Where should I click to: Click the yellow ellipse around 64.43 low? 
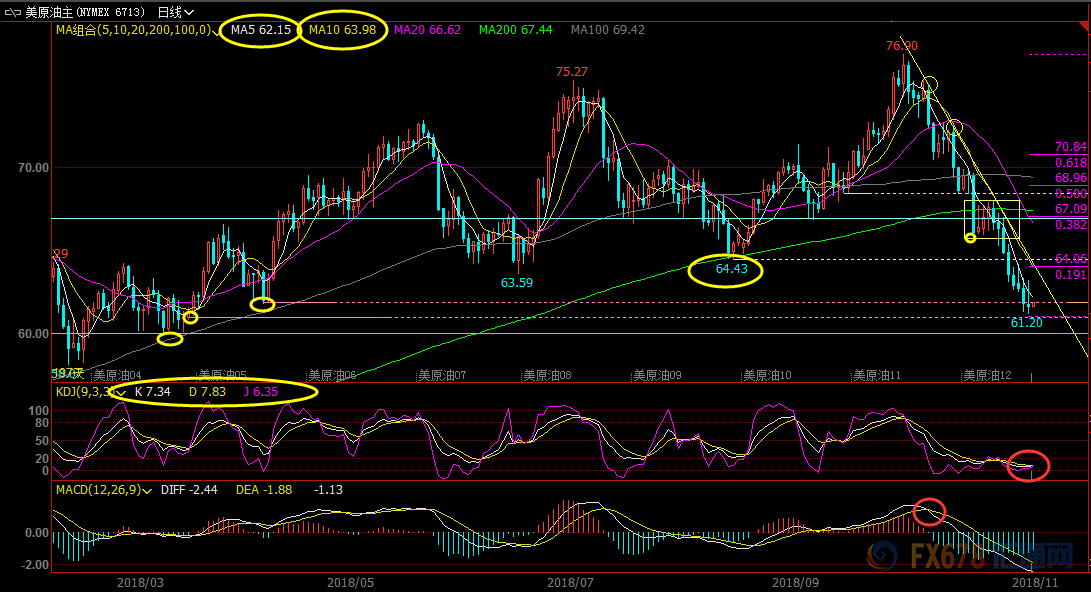(726, 269)
